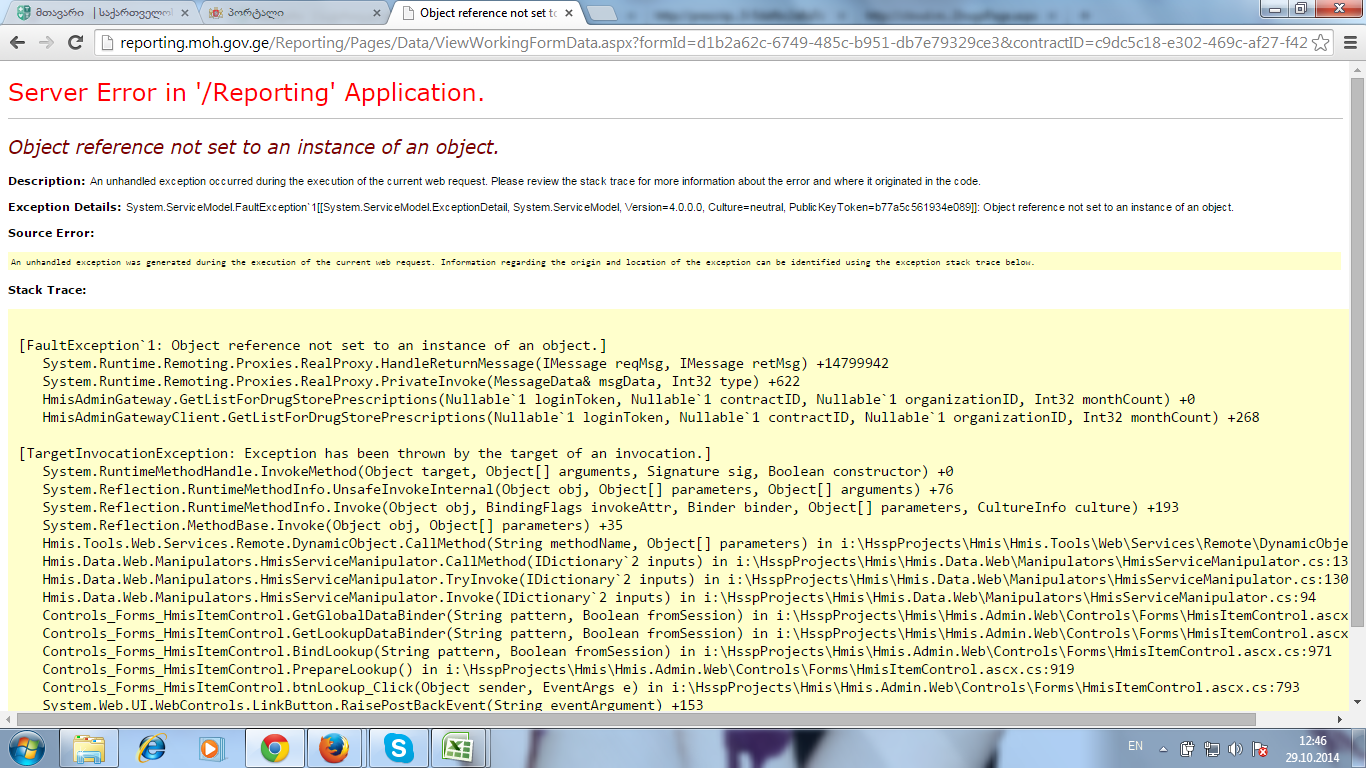This screenshot has width=1366, height=768.
Task: Show hidden system tray icons
Action: point(1163,748)
